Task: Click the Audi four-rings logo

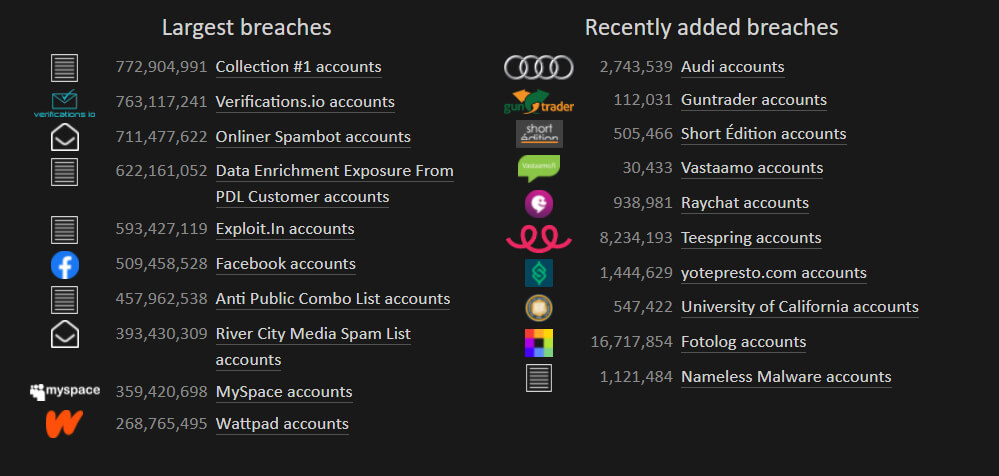Action: pyautogui.click(x=538, y=67)
